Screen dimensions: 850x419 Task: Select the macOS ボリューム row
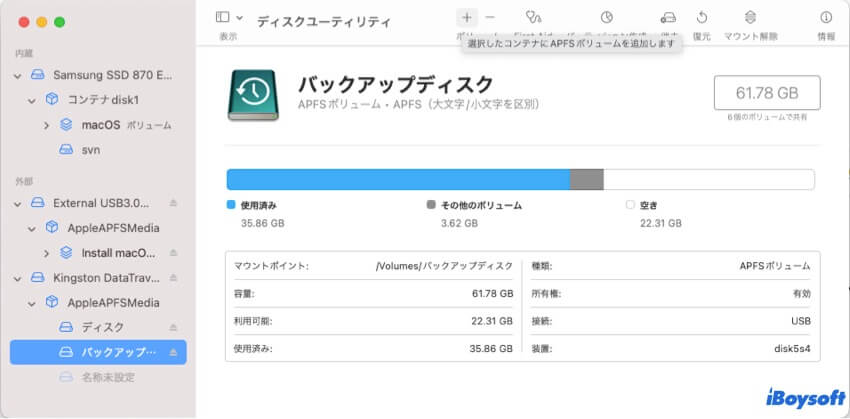click(x=98, y=125)
